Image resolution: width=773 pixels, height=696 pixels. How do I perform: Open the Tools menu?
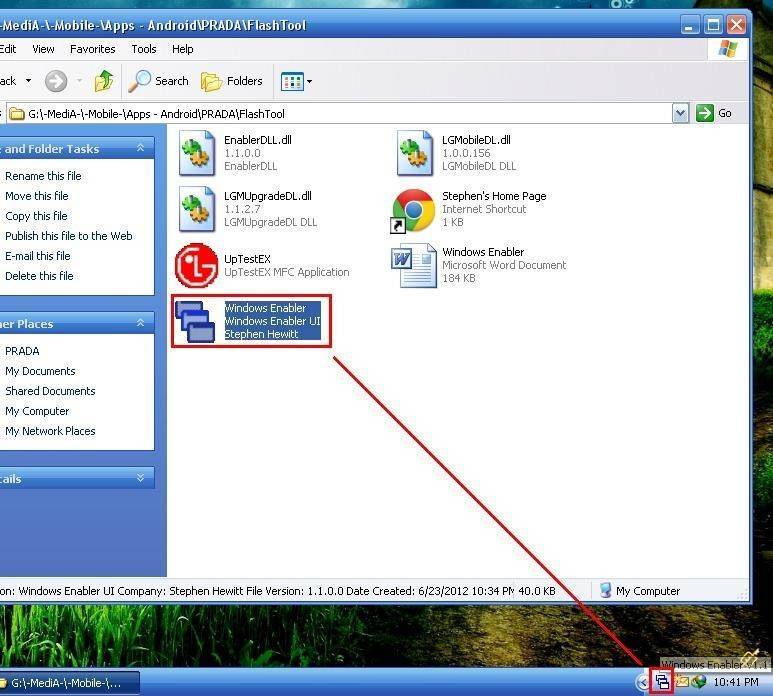tap(143, 49)
